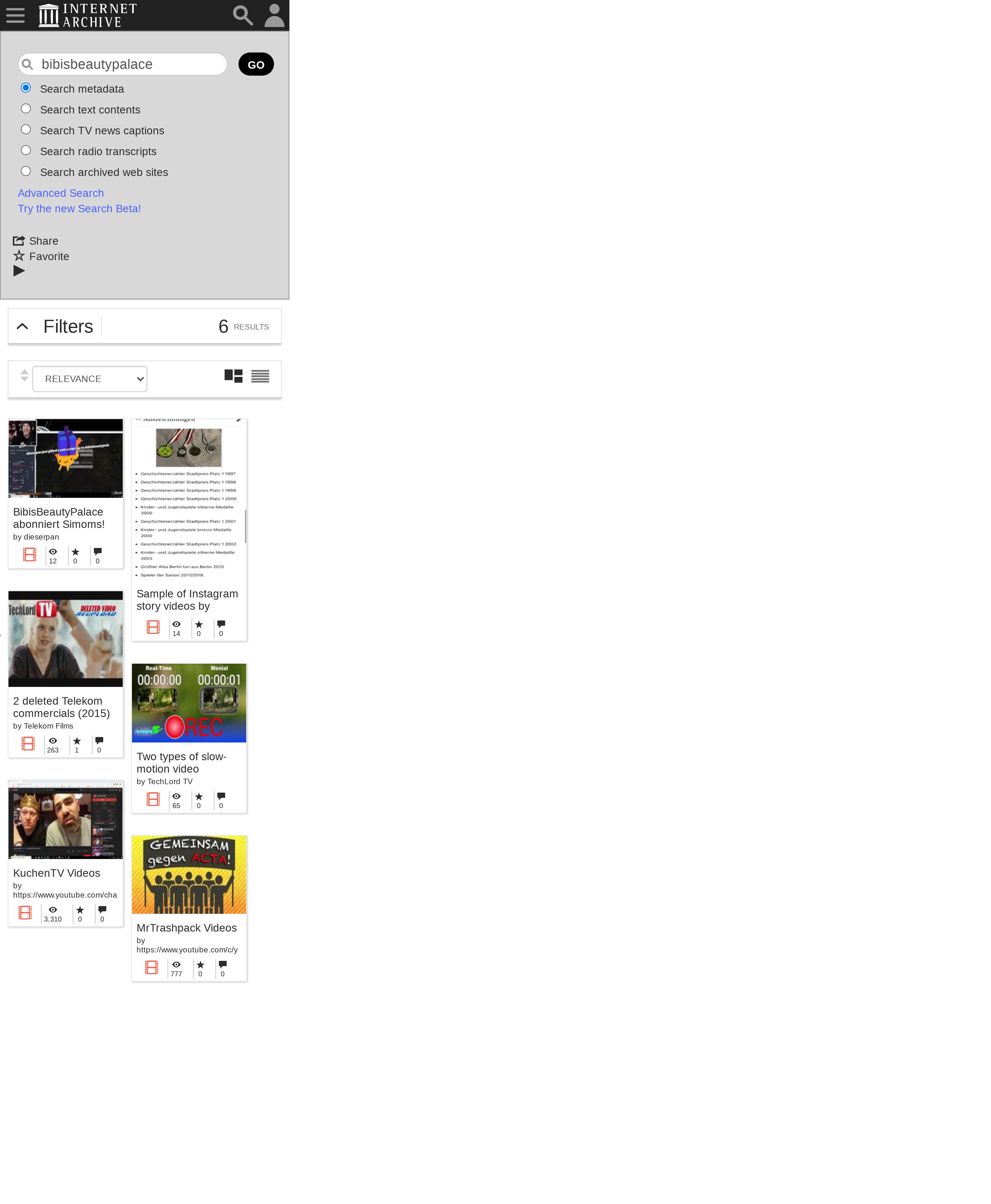Switch to list view layout
The image size is (991, 1204).
[x=260, y=376]
